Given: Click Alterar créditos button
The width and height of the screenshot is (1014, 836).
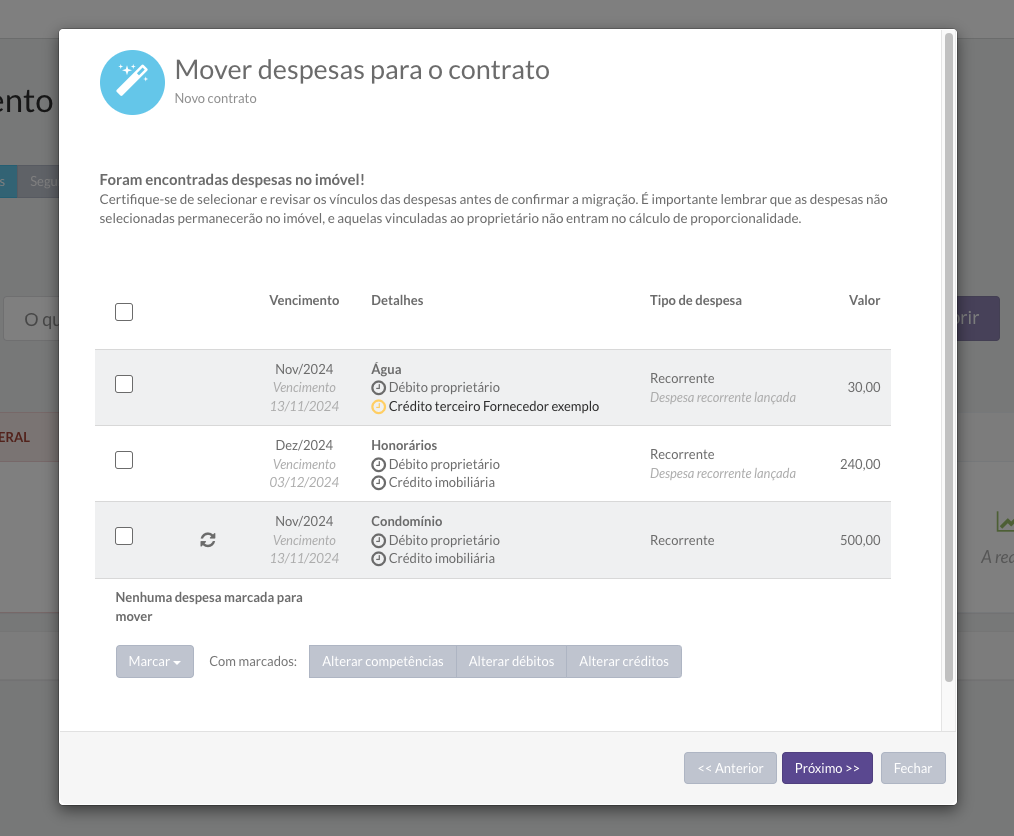Looking at the screenshot, I should pos(624,661).
